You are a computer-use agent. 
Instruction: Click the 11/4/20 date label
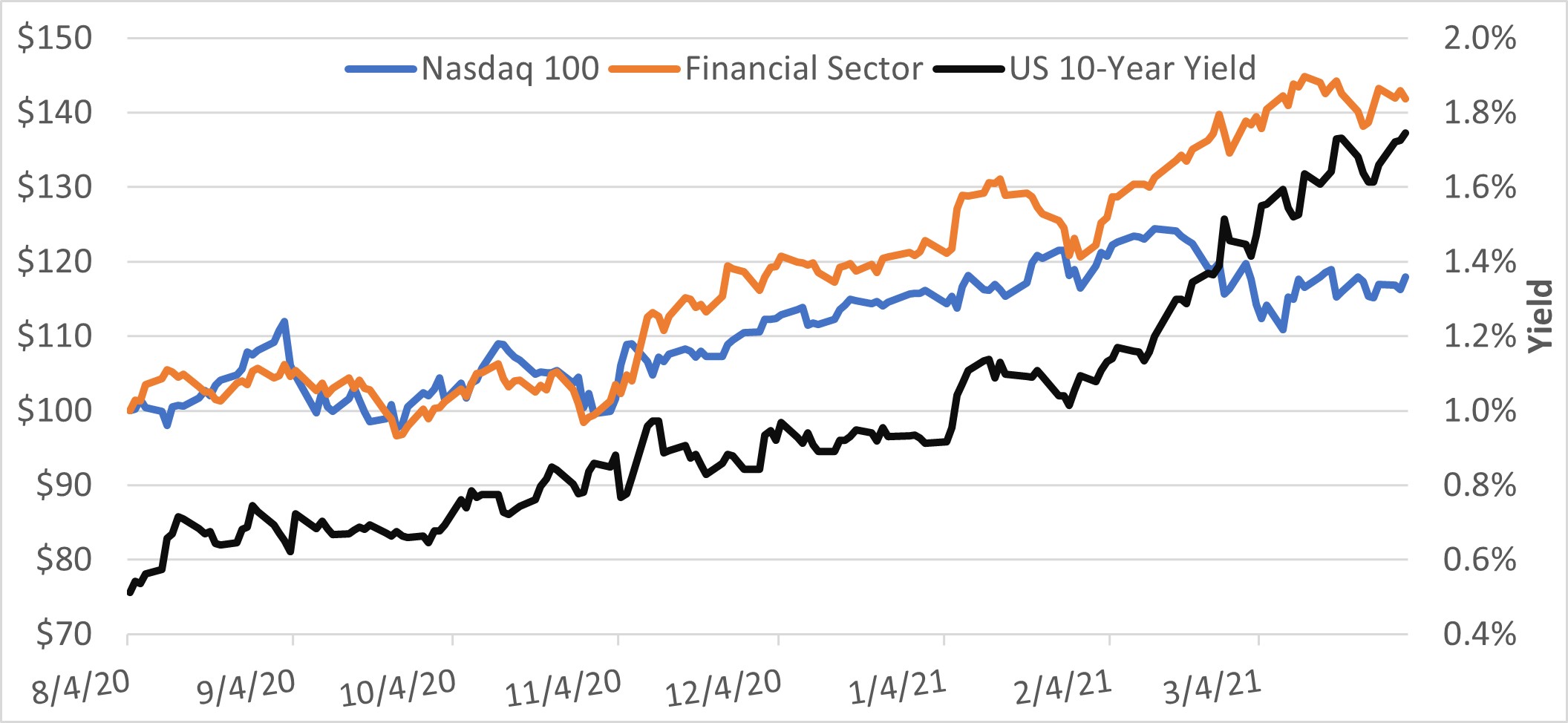[563, 688]
